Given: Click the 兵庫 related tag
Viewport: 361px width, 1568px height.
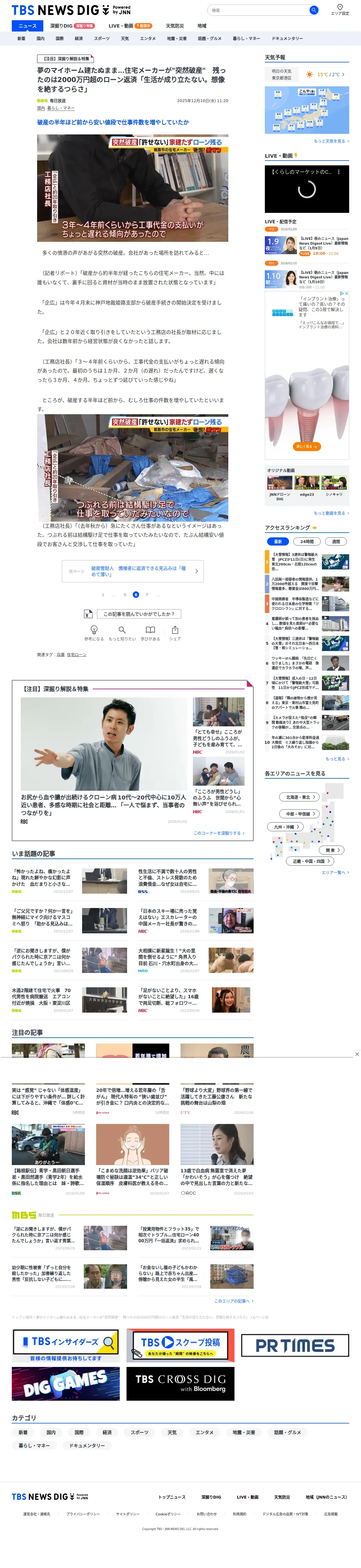Looking at the screenshot, I should coord(61,655).
